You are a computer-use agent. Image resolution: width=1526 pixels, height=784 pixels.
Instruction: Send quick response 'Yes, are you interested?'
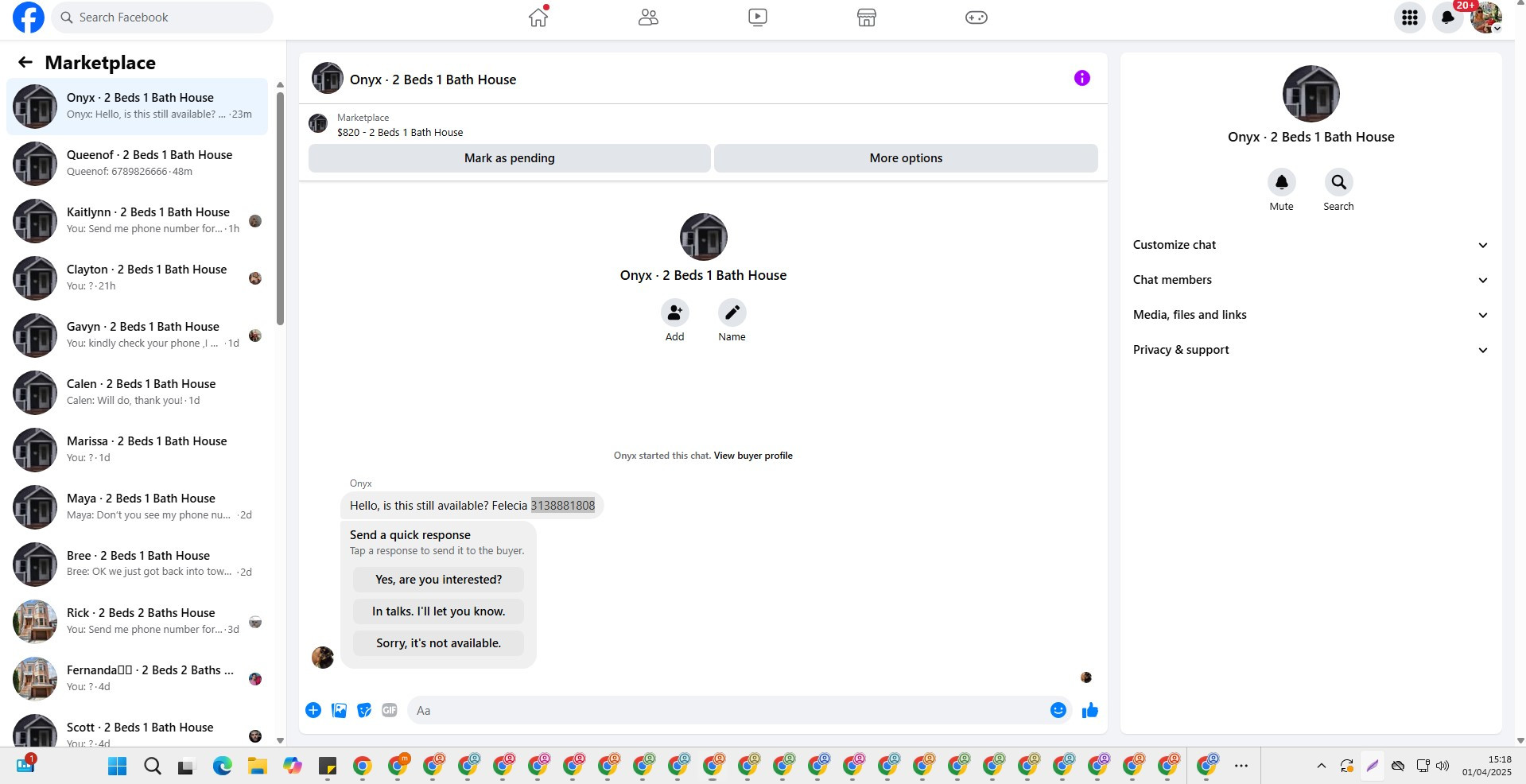pos(438,580)
